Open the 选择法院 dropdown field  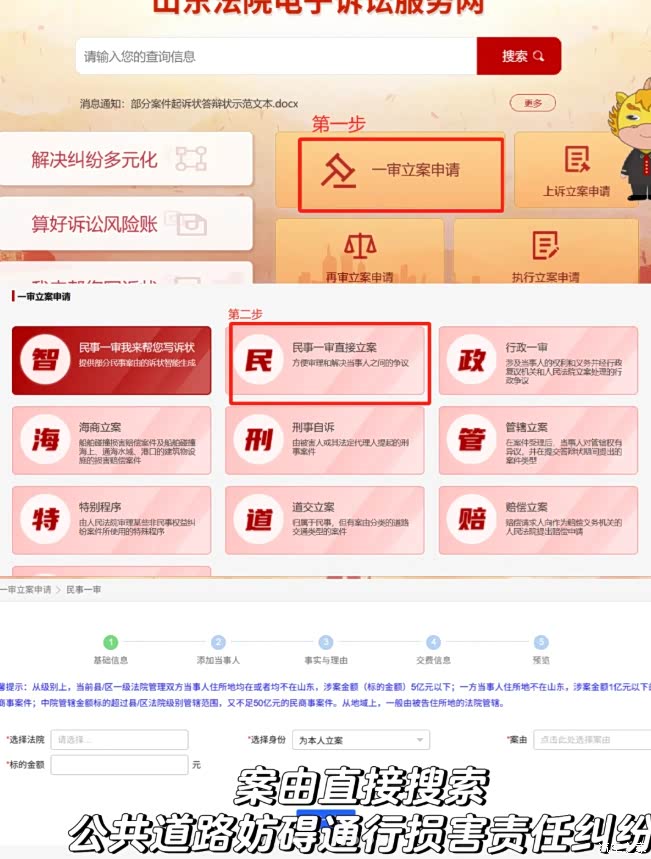coord(119,740)
